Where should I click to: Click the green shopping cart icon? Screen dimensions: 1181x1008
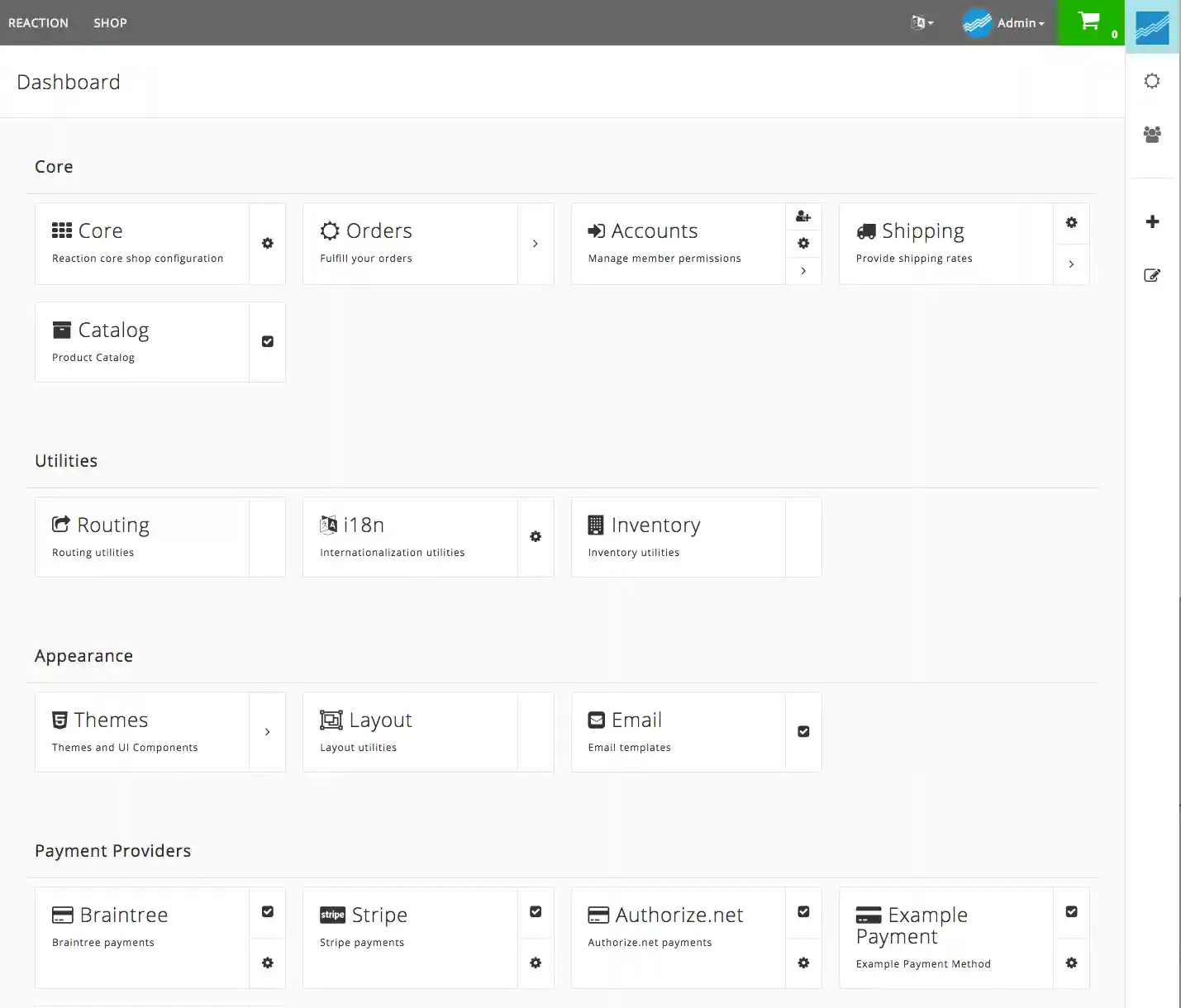click(x=1090, y=22)
